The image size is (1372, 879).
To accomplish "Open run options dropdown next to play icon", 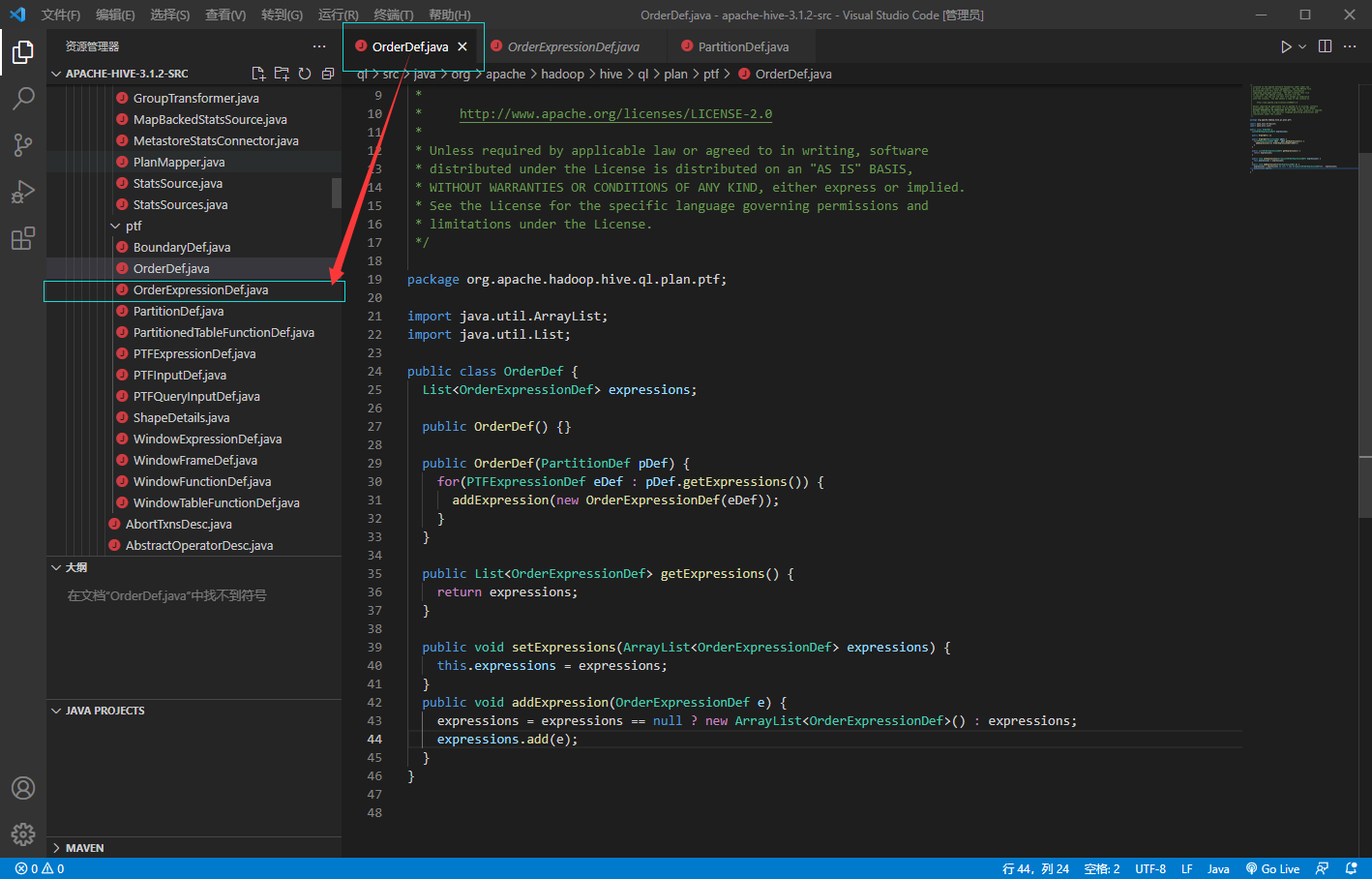I will coord(1302,46).
